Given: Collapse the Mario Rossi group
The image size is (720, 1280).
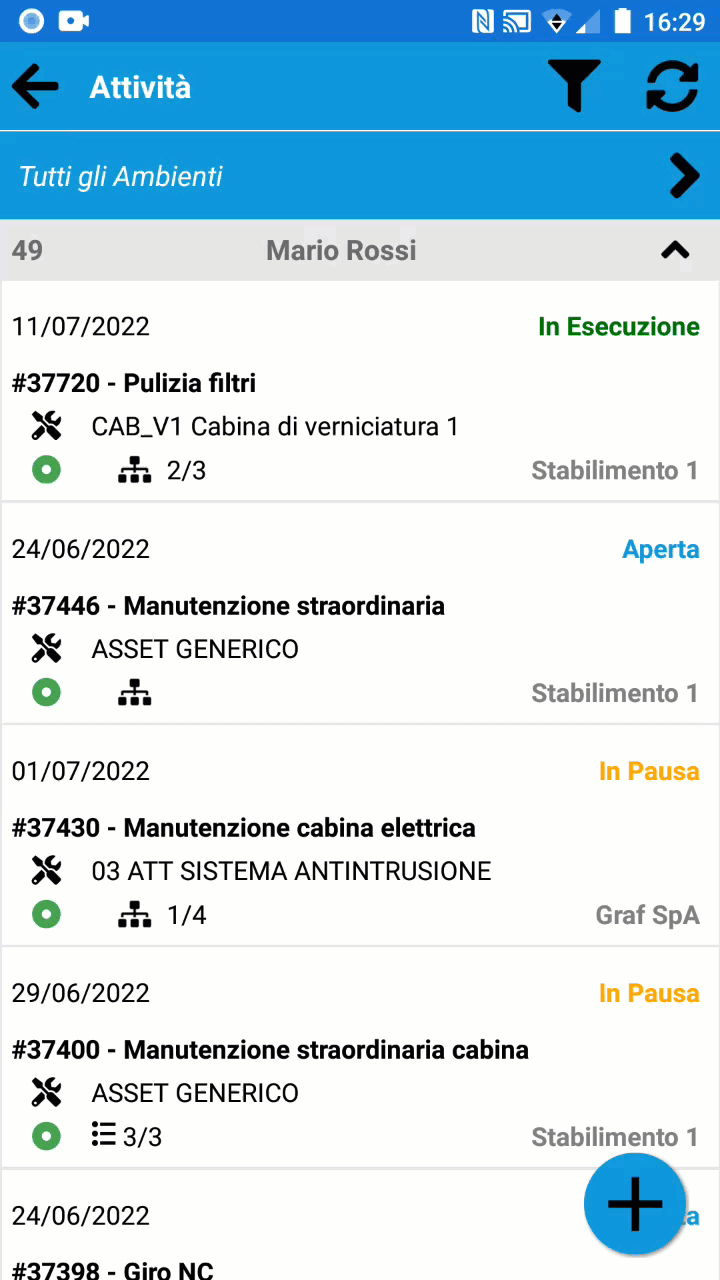Looking at the screenshot, I should point(676,250).
